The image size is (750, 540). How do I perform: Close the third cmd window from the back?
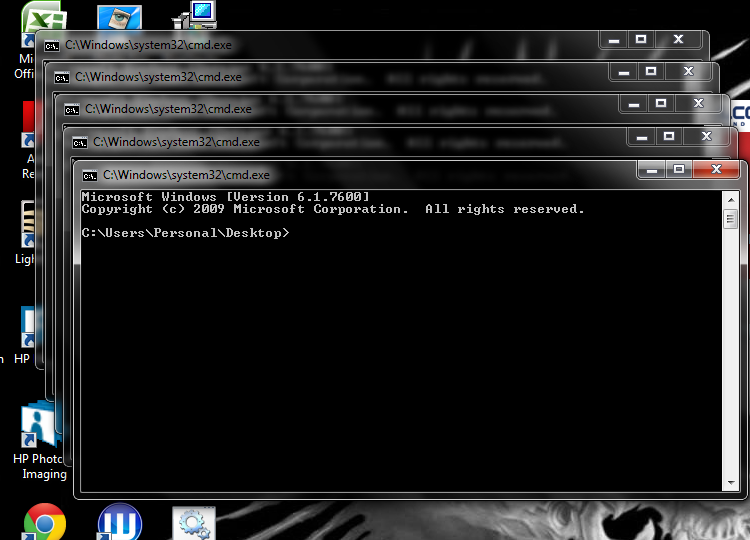click(x=698, y=103)
